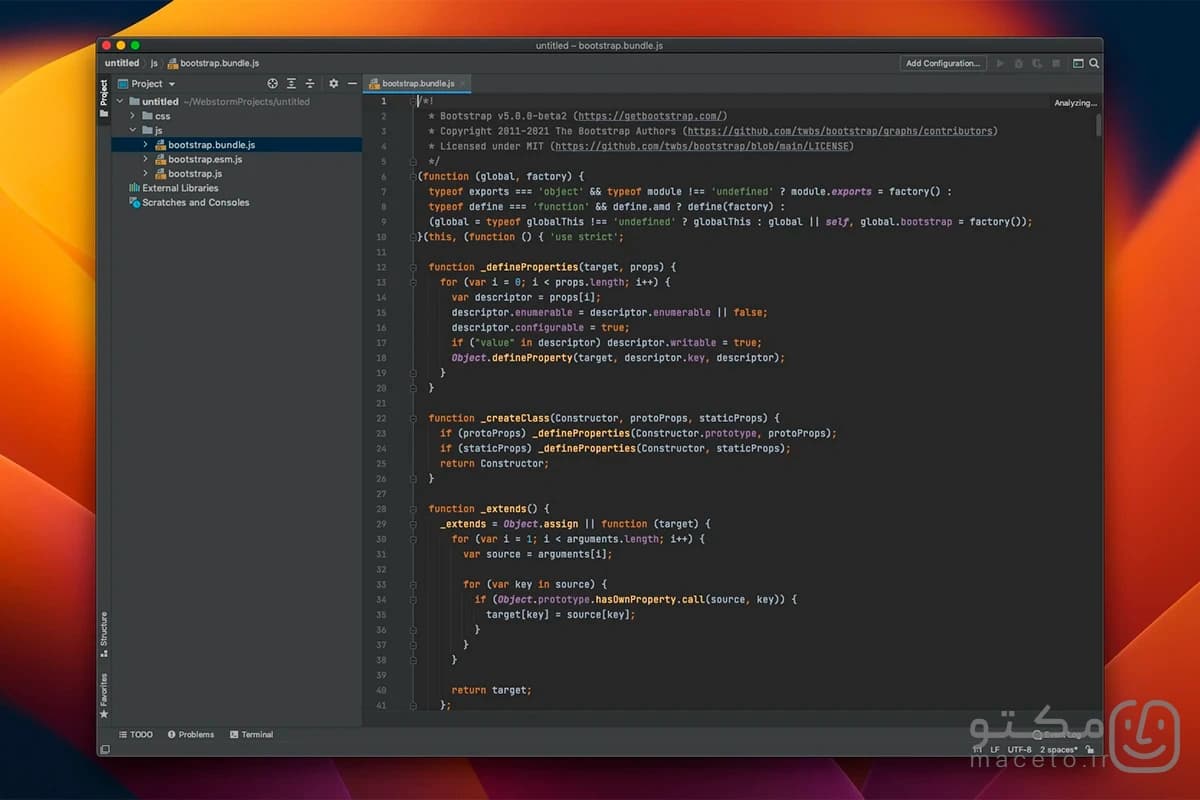The height and width of the screenshot is (800, 1200).
Task: Click the Add Configuration... button
Action: tap(943, 63)
